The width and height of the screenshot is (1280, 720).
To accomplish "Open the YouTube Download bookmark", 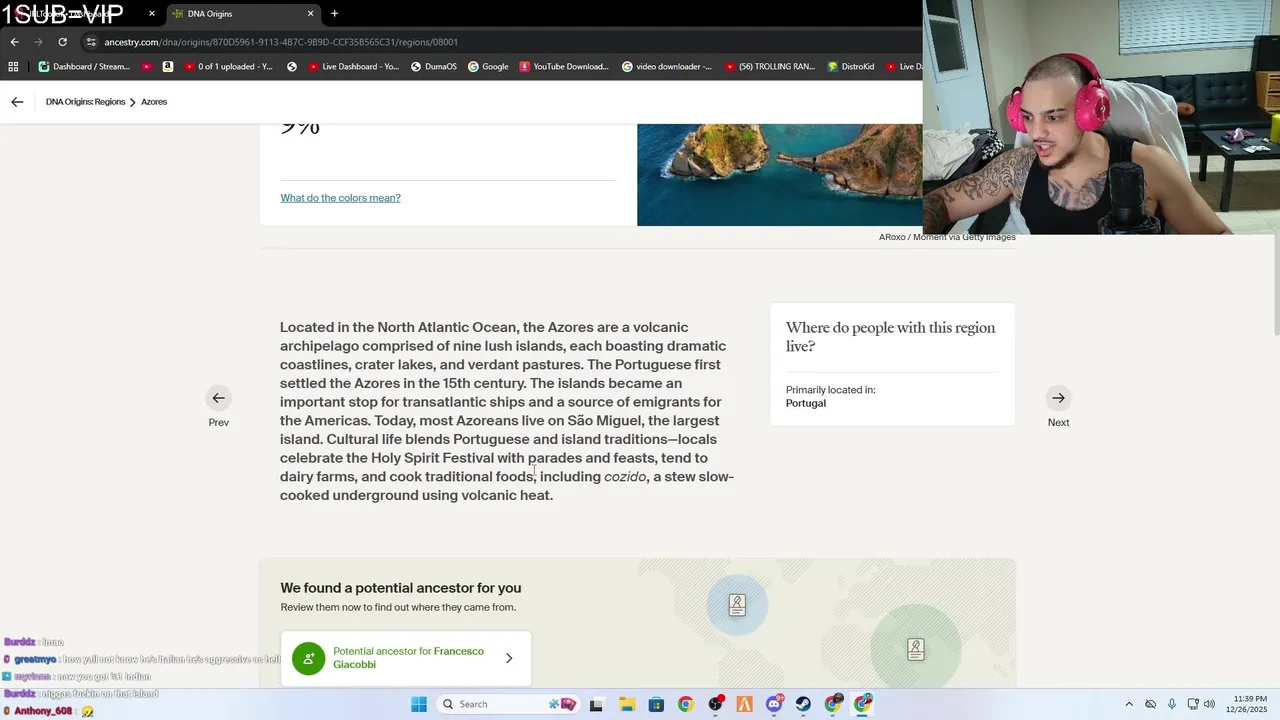I will (563, 67).
